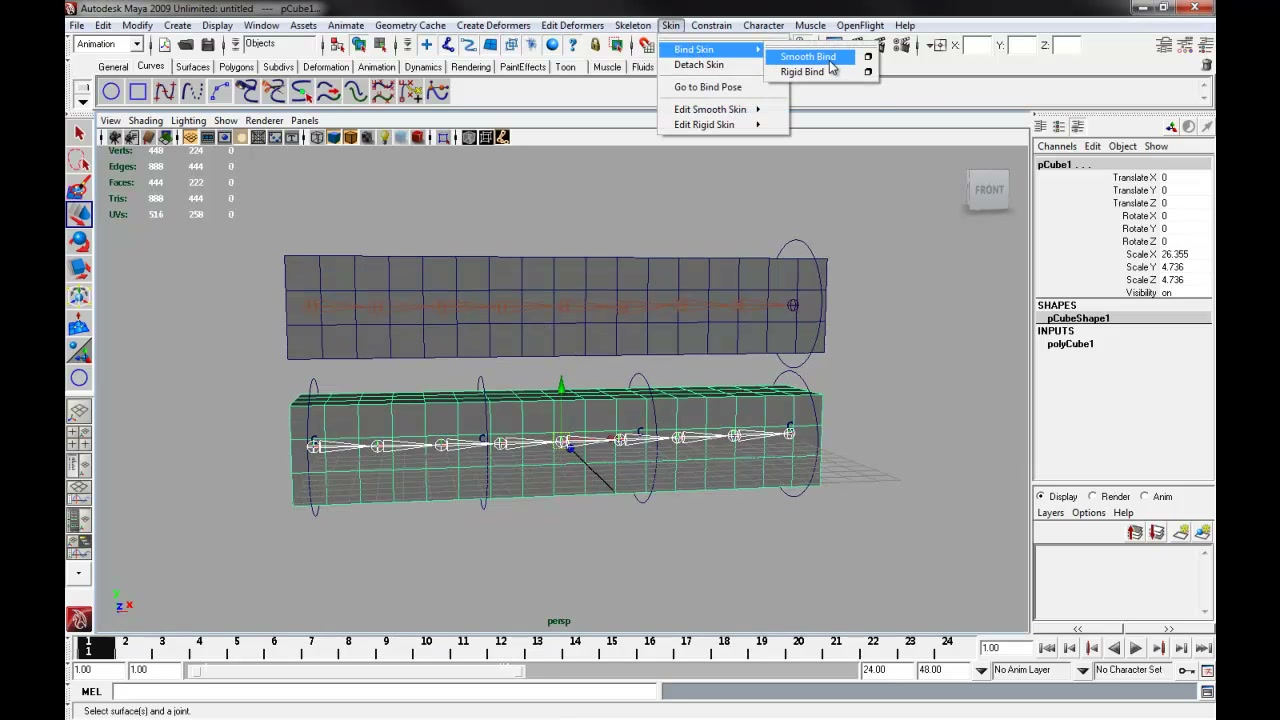Choose Smooth Bind from submenu
The width and height of the screenshot is (1280, 720).
pyautogui.click(x=808, y=57)
